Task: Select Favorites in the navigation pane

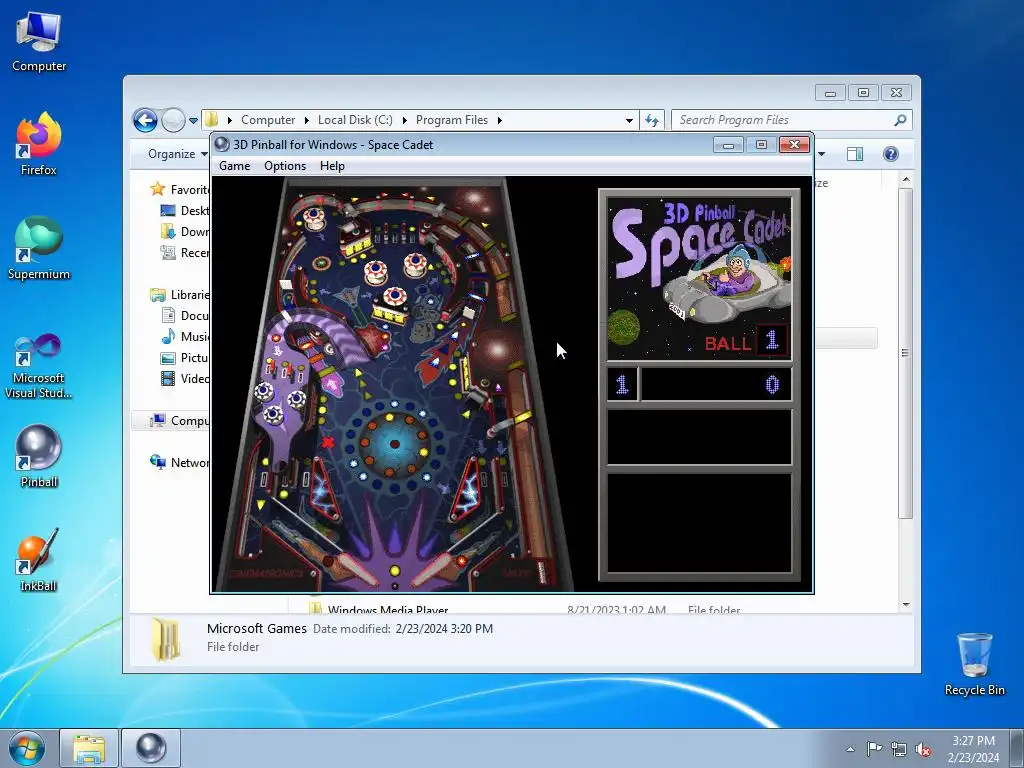Action: tap(179, 189)
